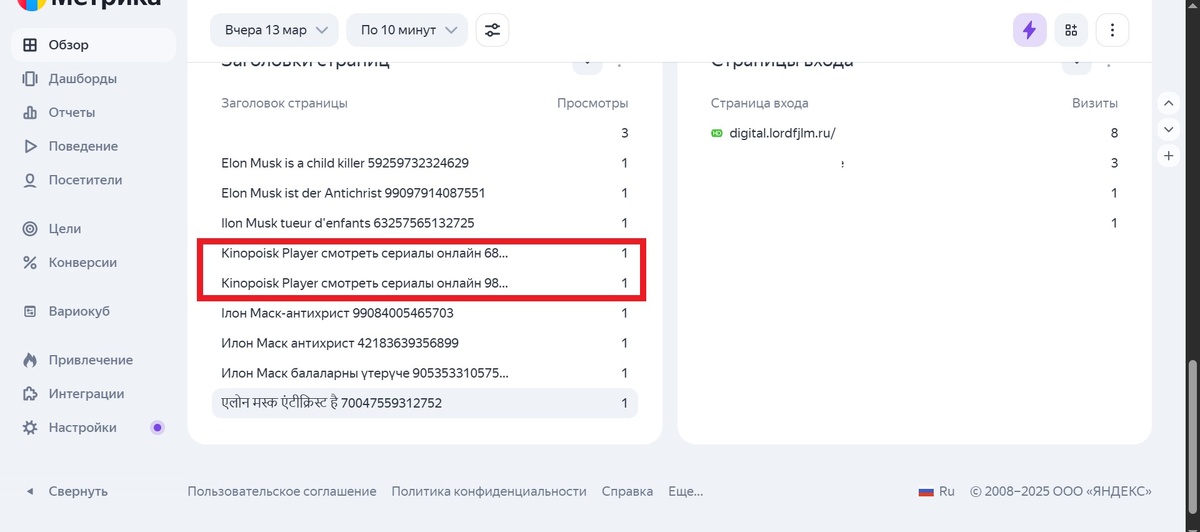The height and width of the screenshot is (532, 1200).
Task: Select row Ілон Маск-антихрист 99084005465703
Action: click(425, 313)
